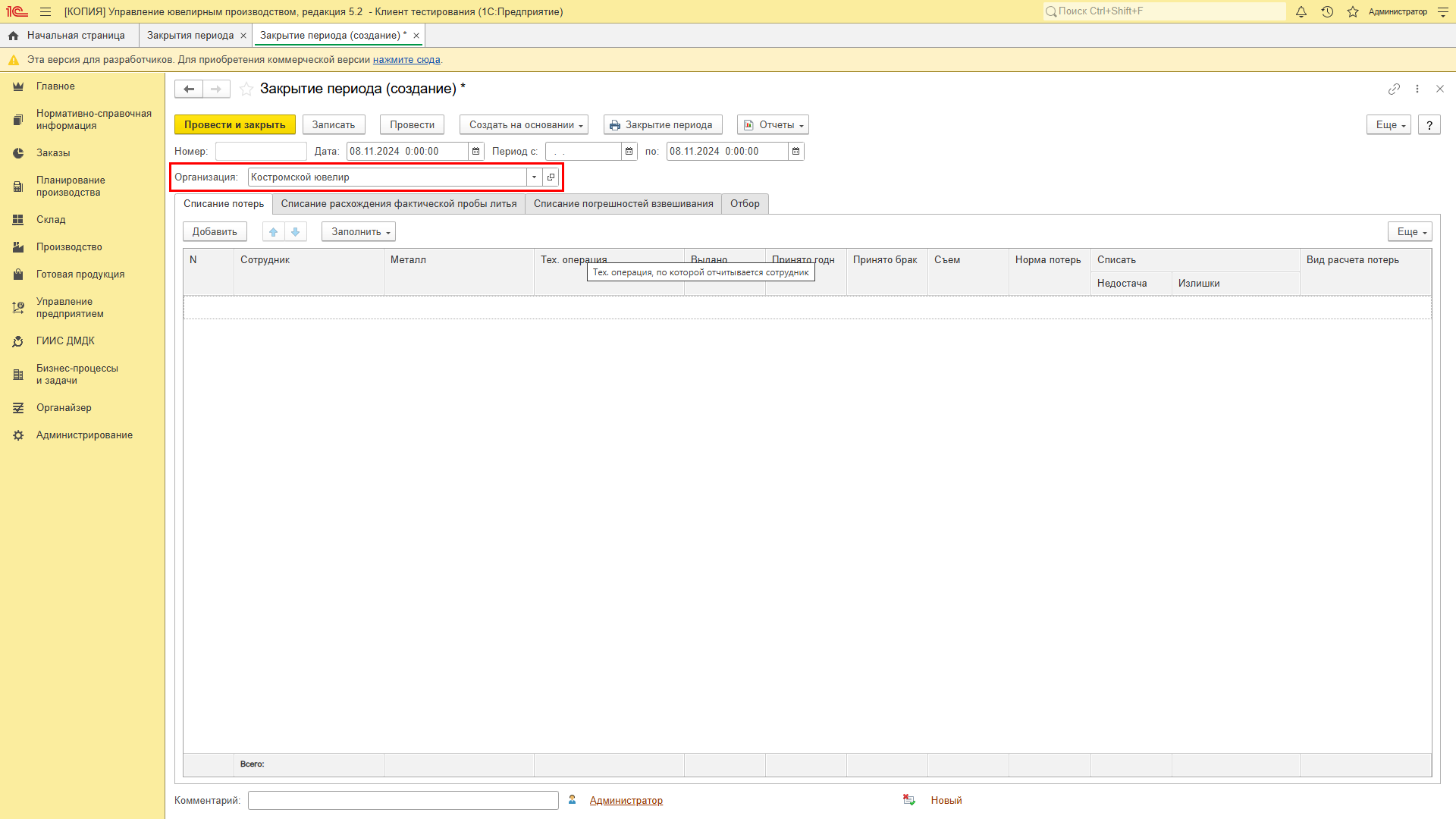
Task: Expand the Отчеты dropdown
Action: click(773, 125)
